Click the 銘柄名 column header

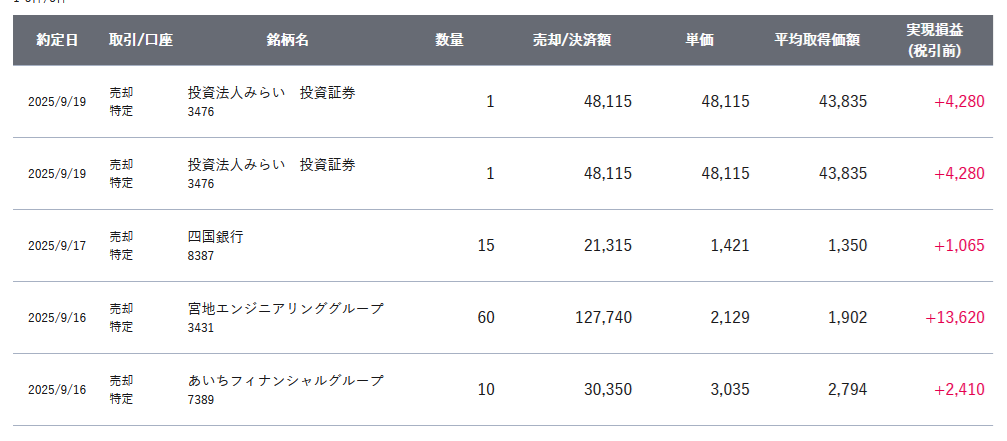[288, 40]
